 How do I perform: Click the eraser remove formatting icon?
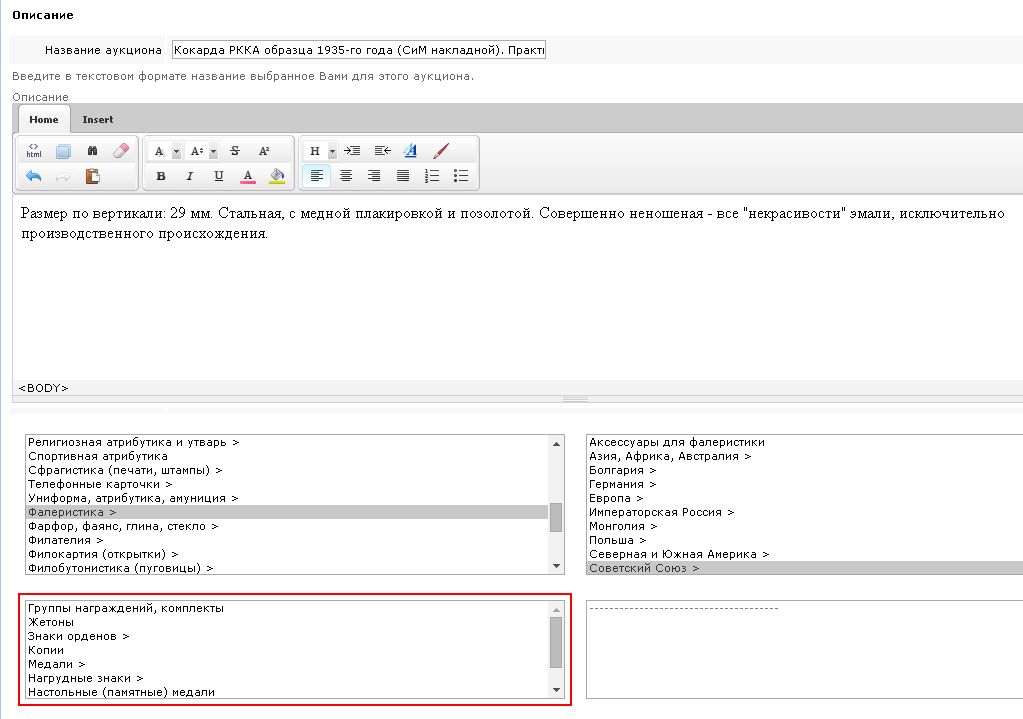[x=121, y=151]
